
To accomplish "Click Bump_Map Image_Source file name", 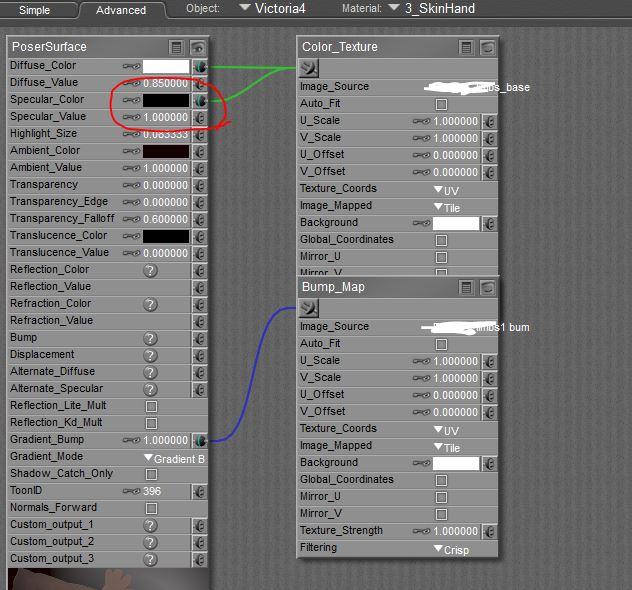I will point(476,327).
